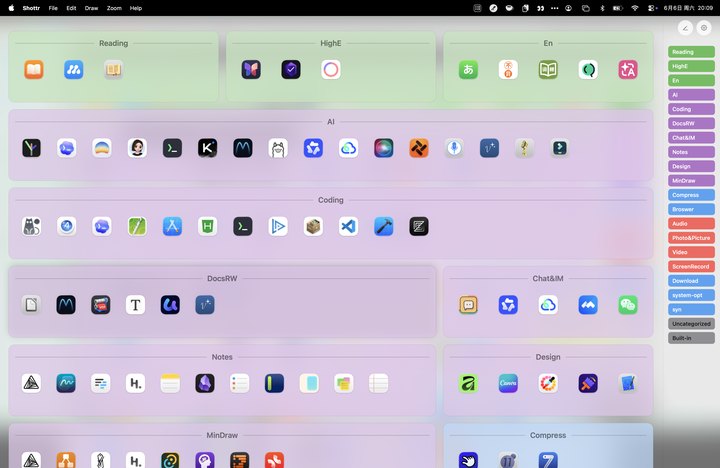This screenshot has width=720, height=468.
Task: Open the gold microphone app in AI
Action: [x=524, y=148]
